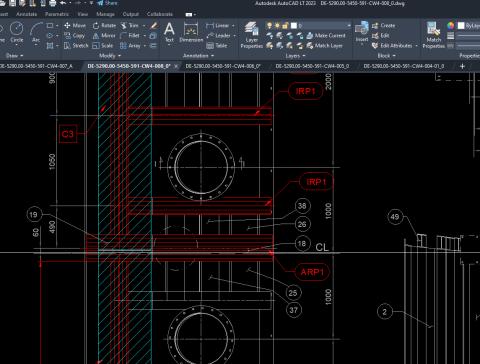Click Match Layer button
This screenshot has height=364, width=480.
325,45
